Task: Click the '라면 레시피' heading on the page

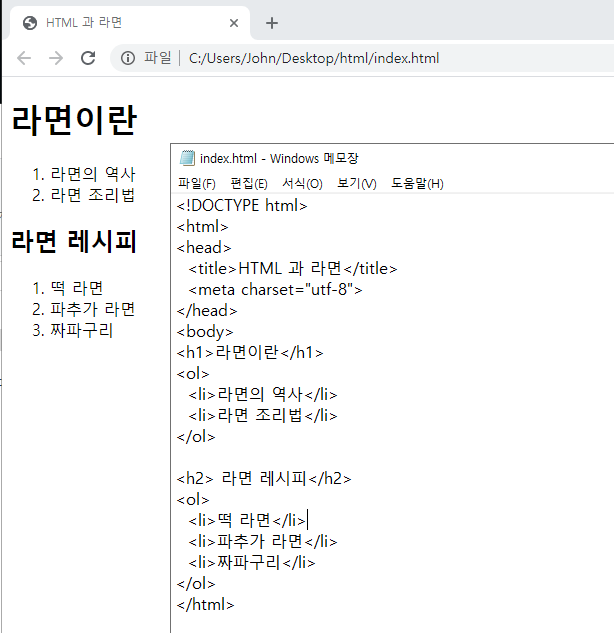Action: pos(74,241)
